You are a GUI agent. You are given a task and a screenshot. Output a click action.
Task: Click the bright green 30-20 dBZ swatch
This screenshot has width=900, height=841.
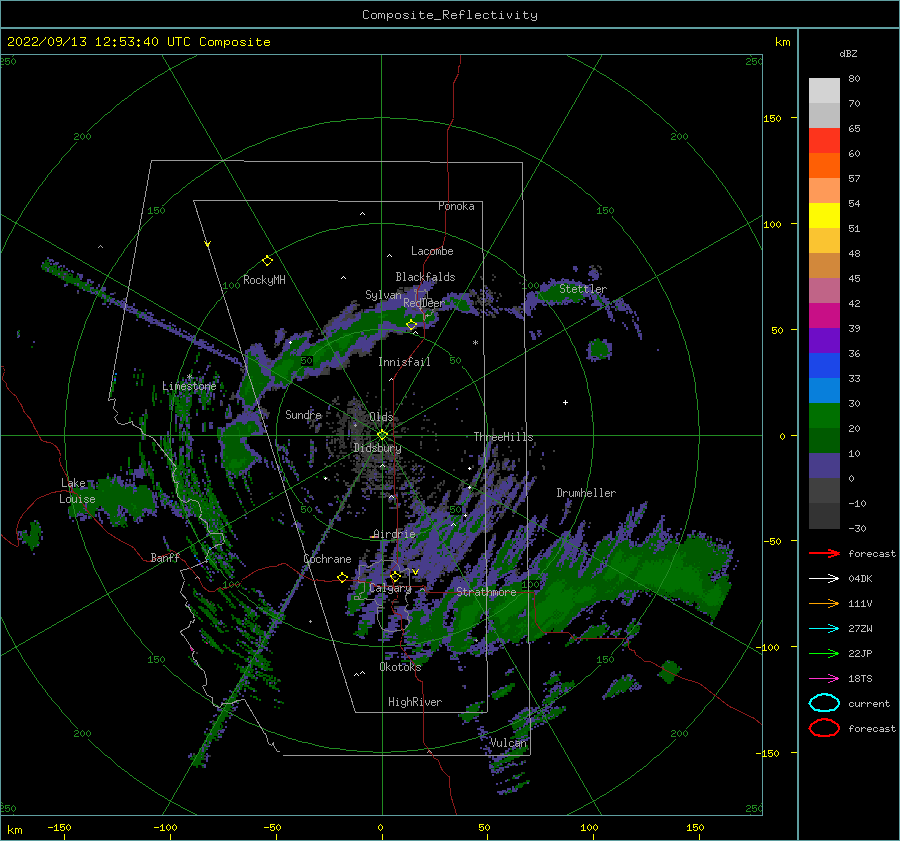(x=824, y=416)
